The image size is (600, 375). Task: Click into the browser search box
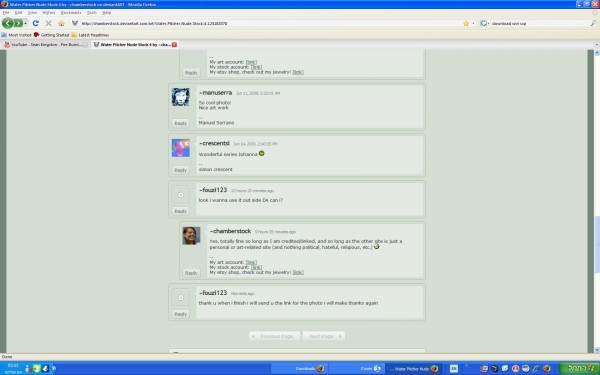click(540, 23)
